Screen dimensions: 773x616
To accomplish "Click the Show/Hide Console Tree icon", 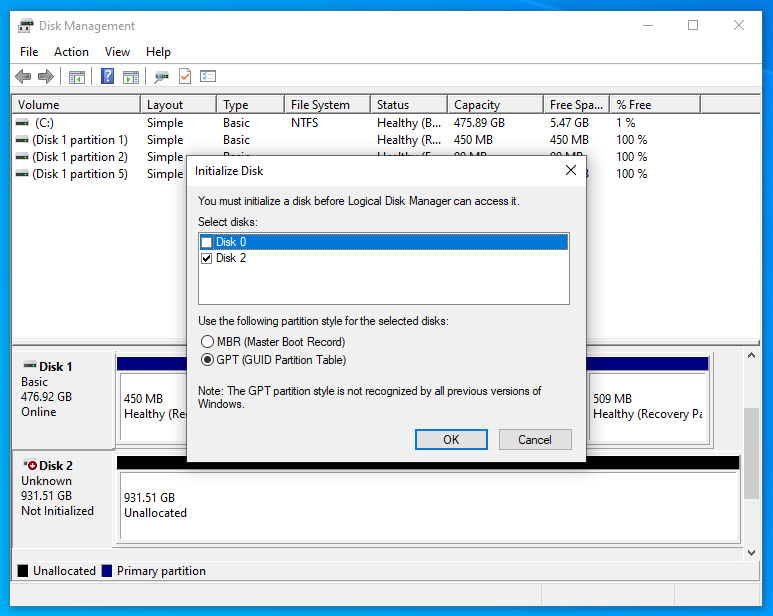I will 76,77.
